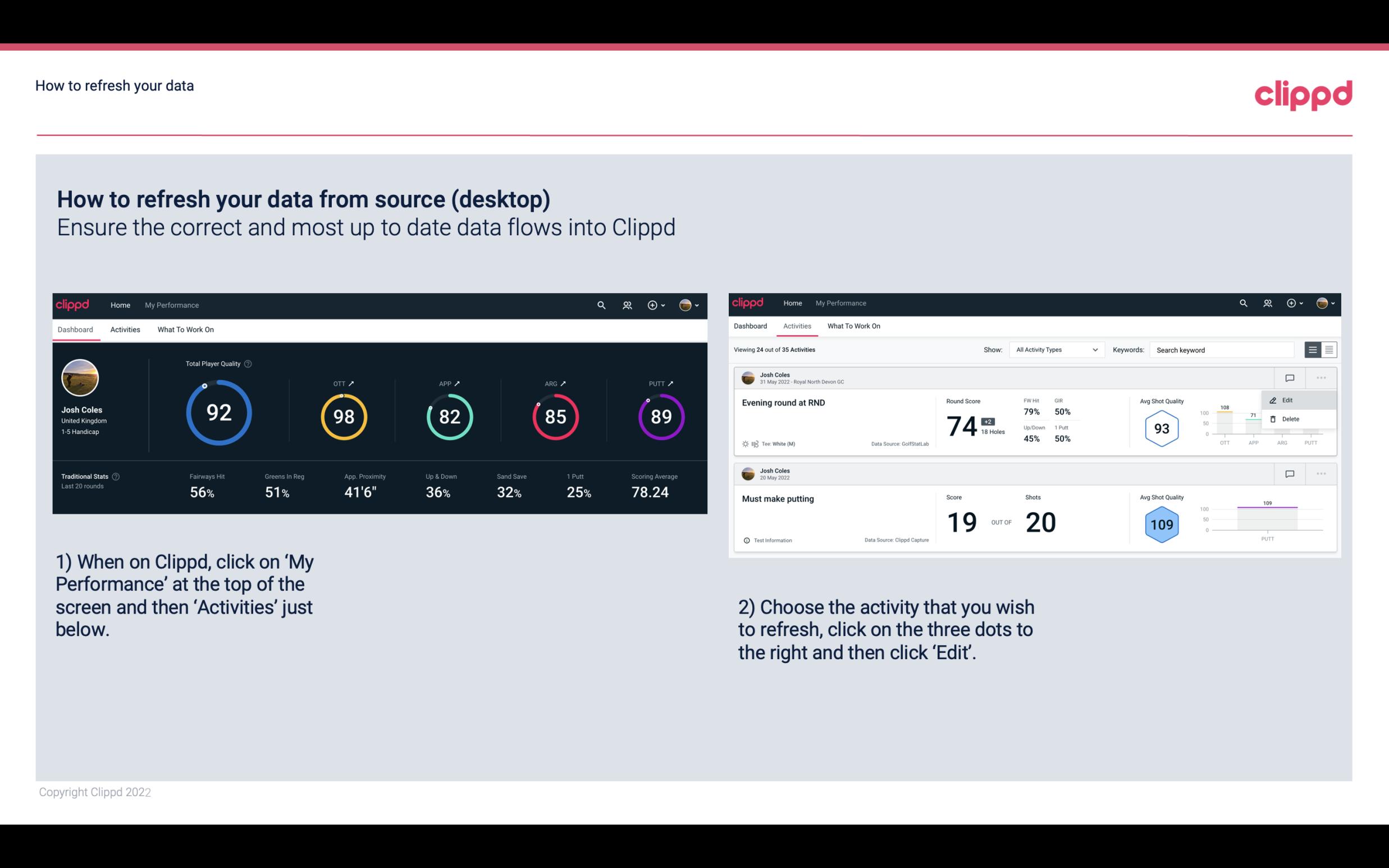The image size is (1389, 868).
Task: Click the Clippd logo icon top right
Action: tap(1303, 94)
